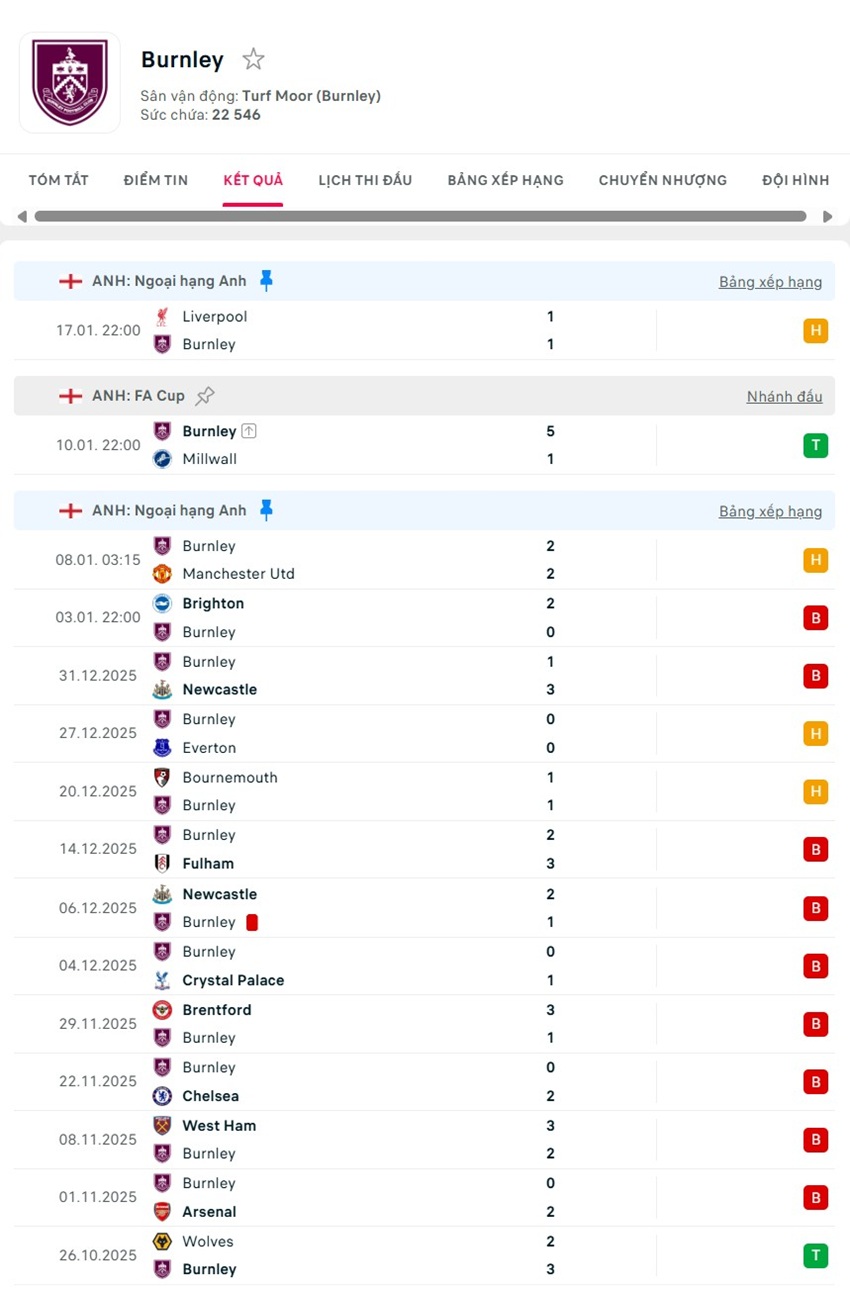Image resolution: width=850 pixels, height=1292 pixels.
Task: Open the FA Cup Nhánh đấu link
Action: coord(784,397)
